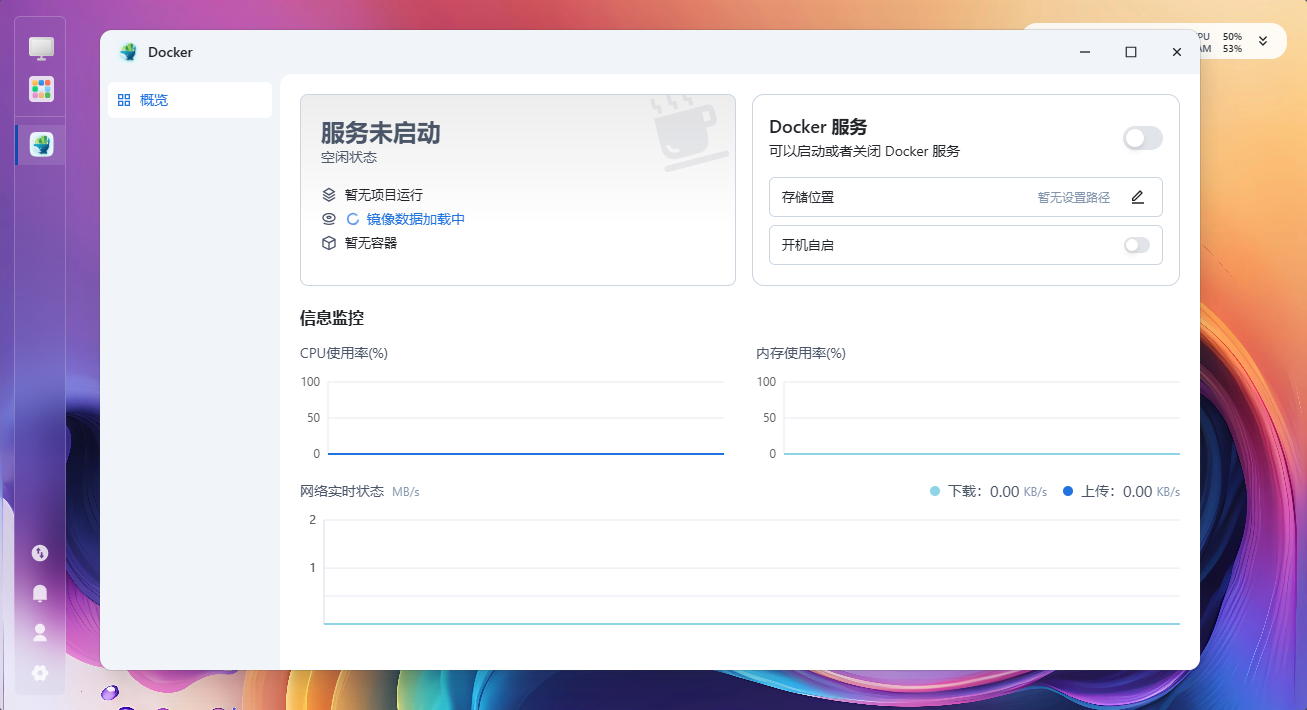
Task: Toggle the 上传 legend entry
Action: [1121, 492]
